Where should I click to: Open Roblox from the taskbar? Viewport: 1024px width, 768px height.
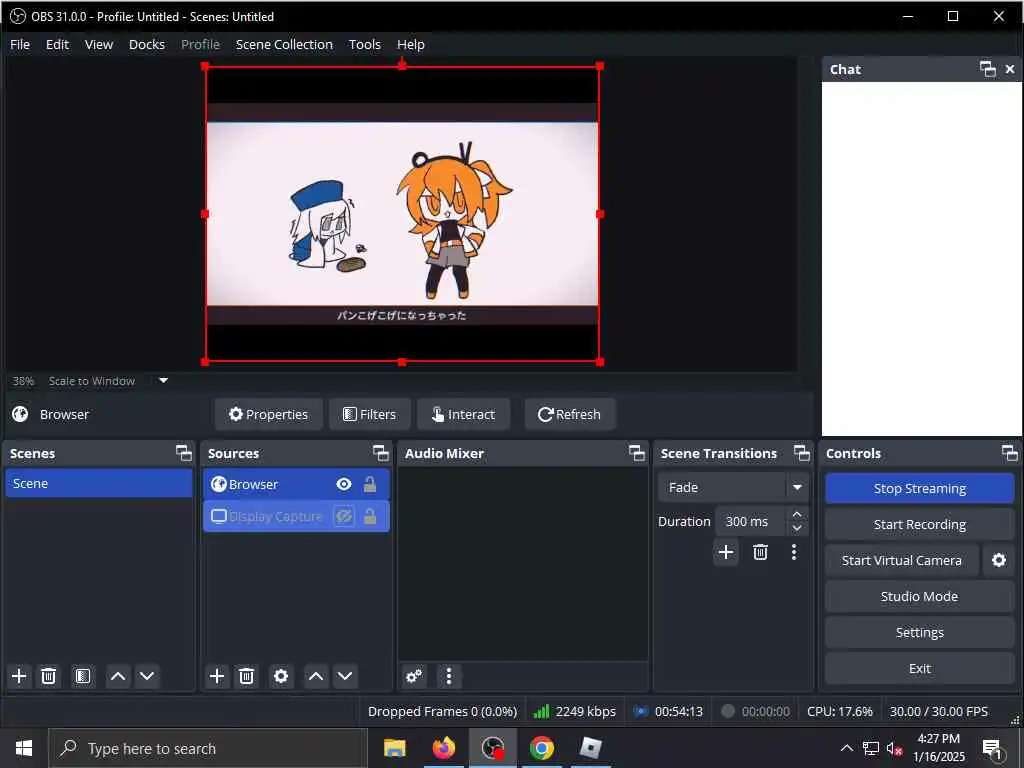tap(590, 748)
